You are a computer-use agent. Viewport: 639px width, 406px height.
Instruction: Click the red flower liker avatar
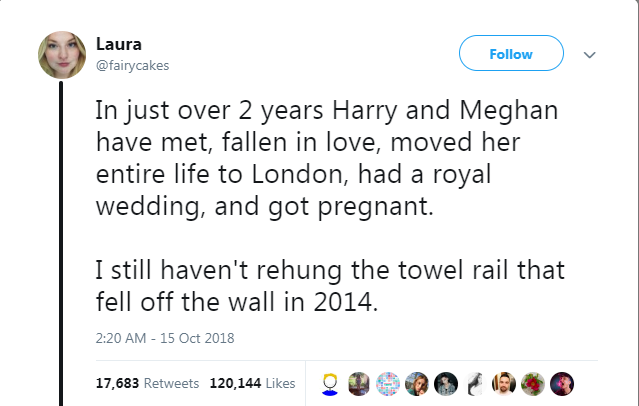click(534, 383)
